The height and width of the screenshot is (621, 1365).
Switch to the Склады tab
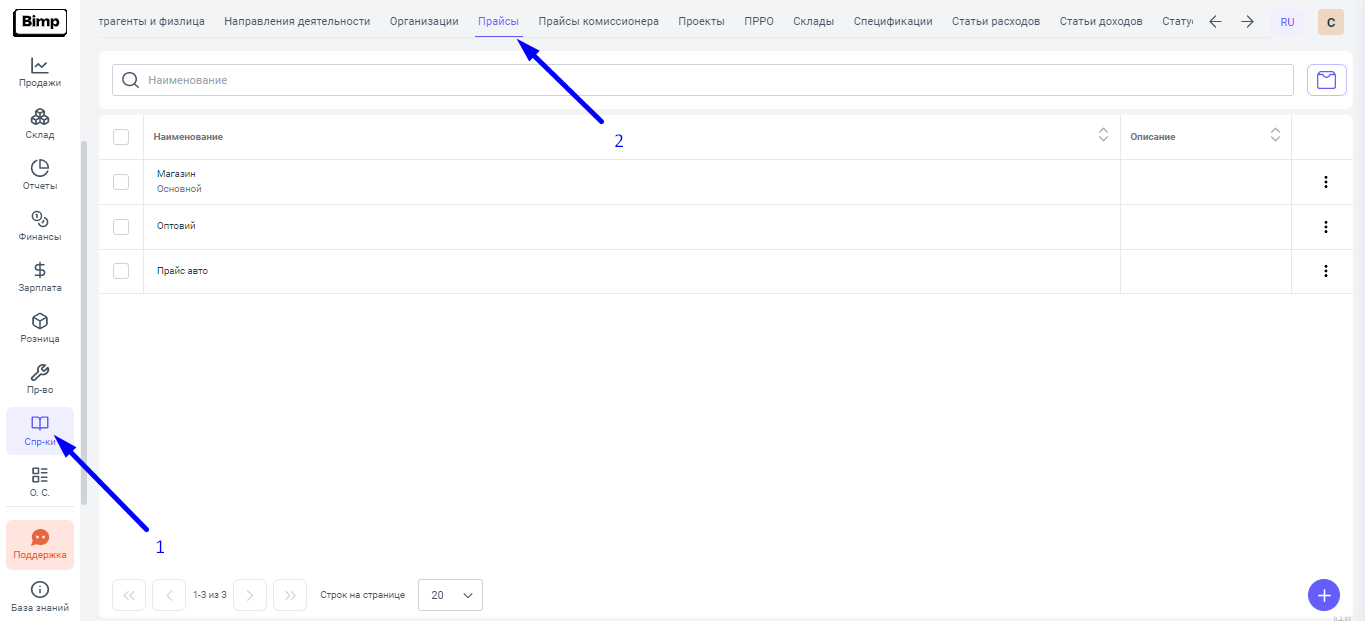click(813, 21)
